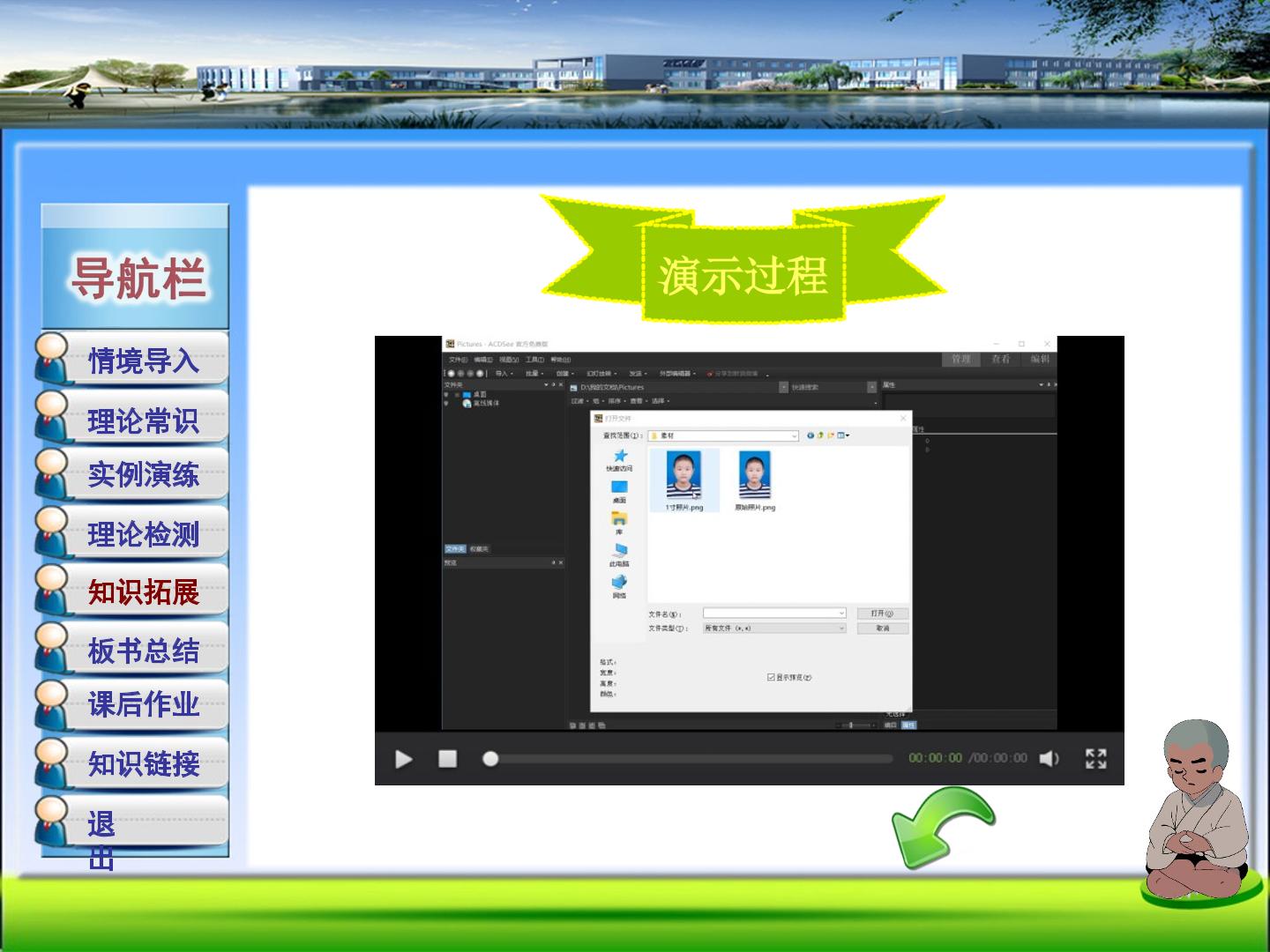The image size is (1270, 952).
Task: Play the demonstration video
Action: (404, 759)
